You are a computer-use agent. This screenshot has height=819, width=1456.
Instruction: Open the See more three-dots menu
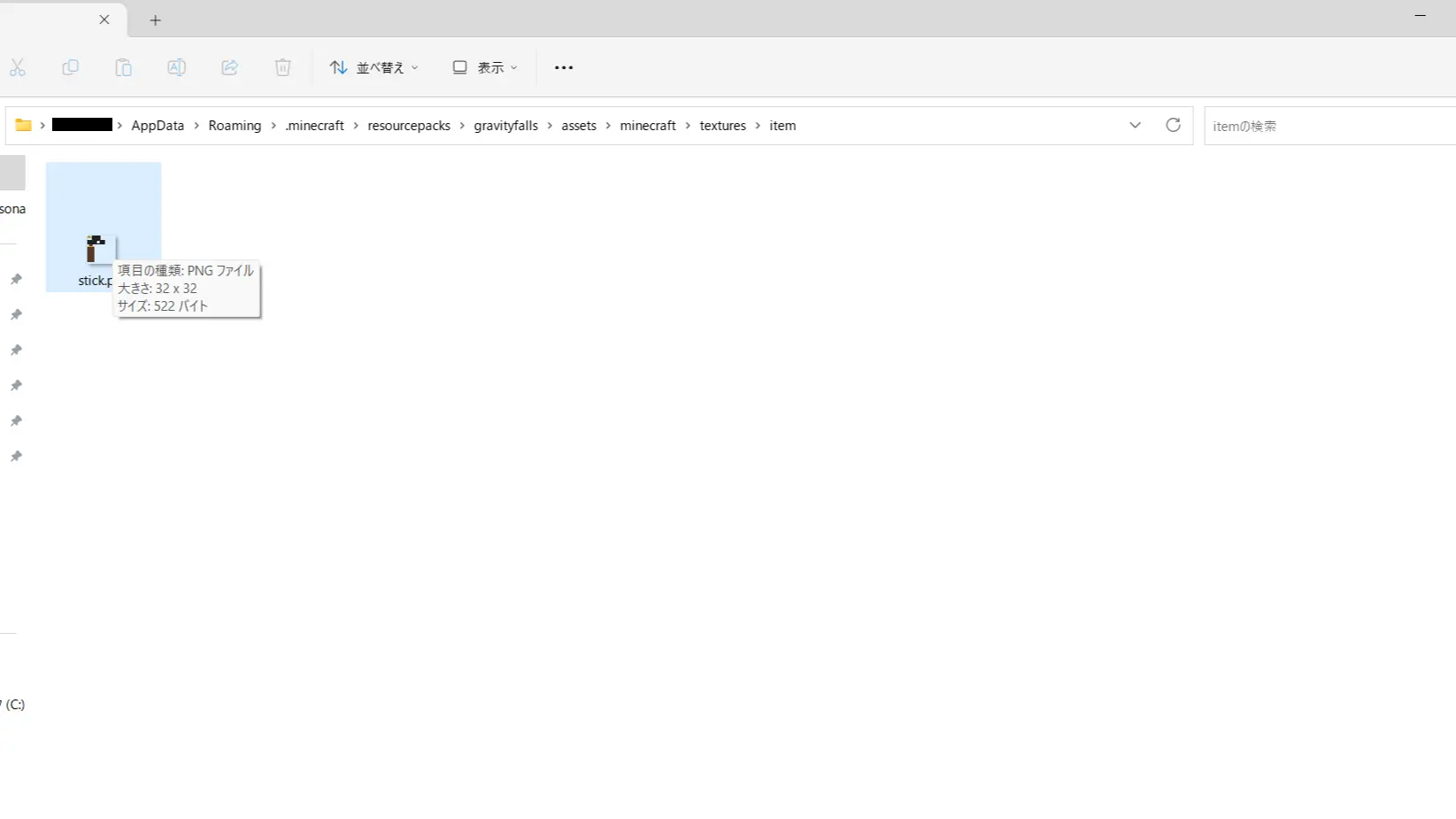point(564,67)
